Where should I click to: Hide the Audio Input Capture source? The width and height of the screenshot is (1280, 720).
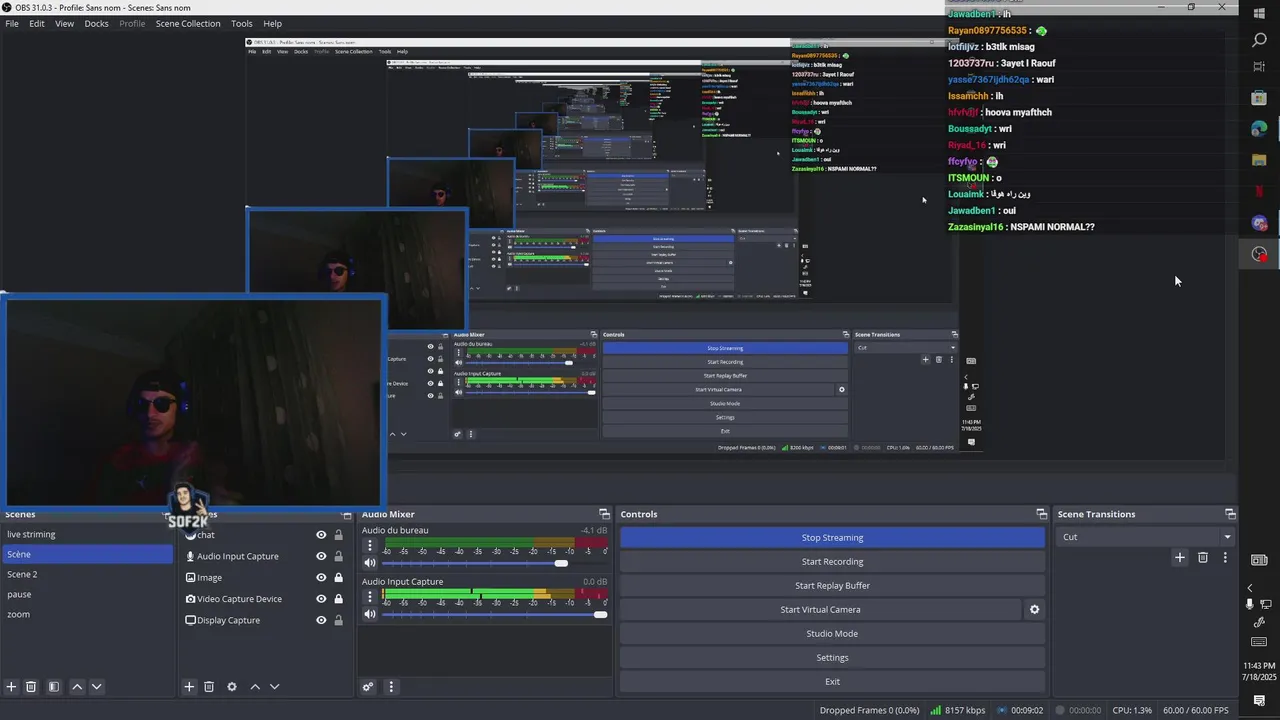coord(321,556)
